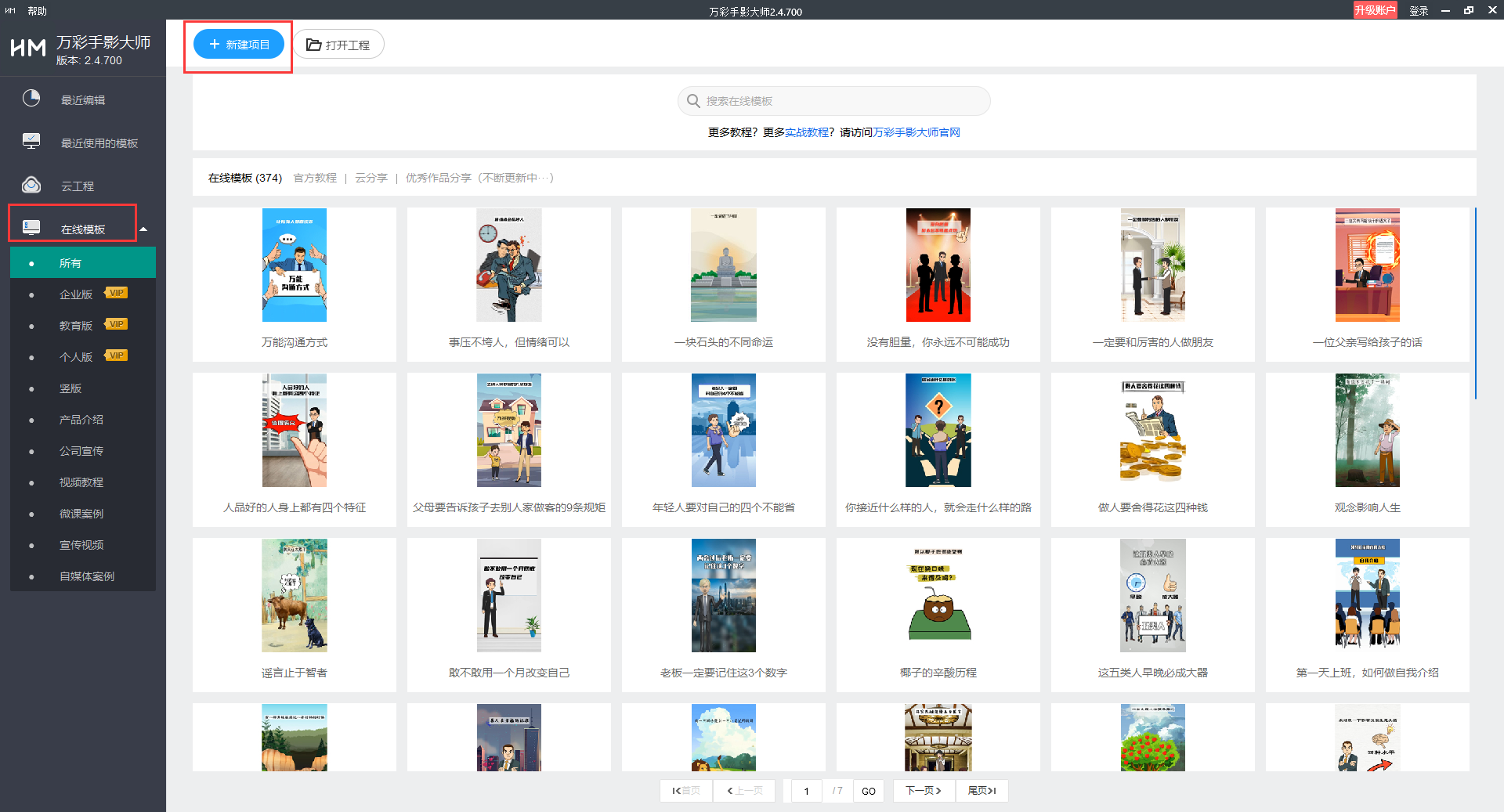Select 教育版 template category

tap(76, 326)
